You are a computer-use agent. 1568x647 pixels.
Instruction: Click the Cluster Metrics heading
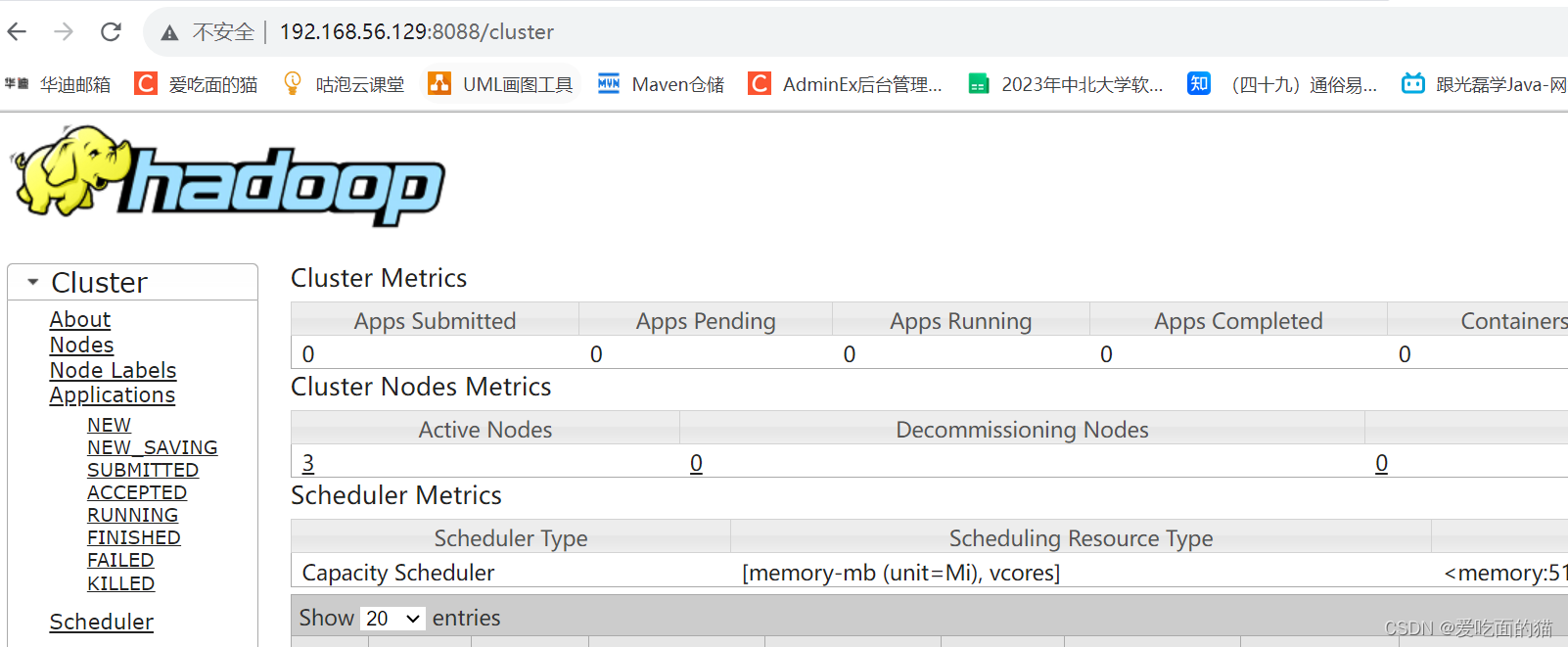point(379,278)
